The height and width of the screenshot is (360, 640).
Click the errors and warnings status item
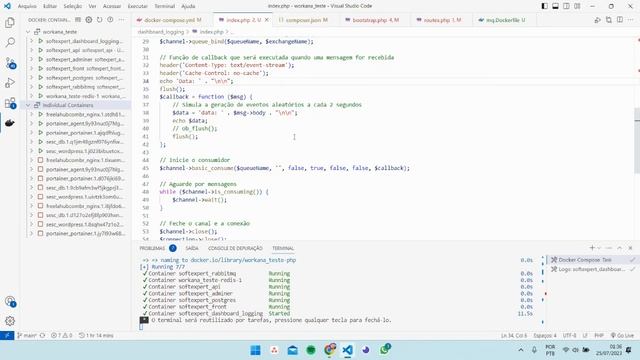pyautogui.click(x=61, y=336)
